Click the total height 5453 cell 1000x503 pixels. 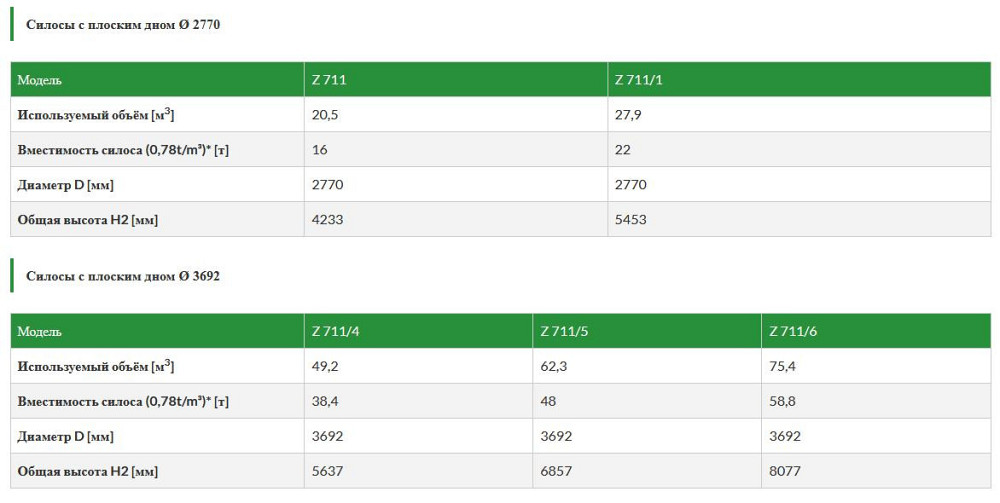630,219
